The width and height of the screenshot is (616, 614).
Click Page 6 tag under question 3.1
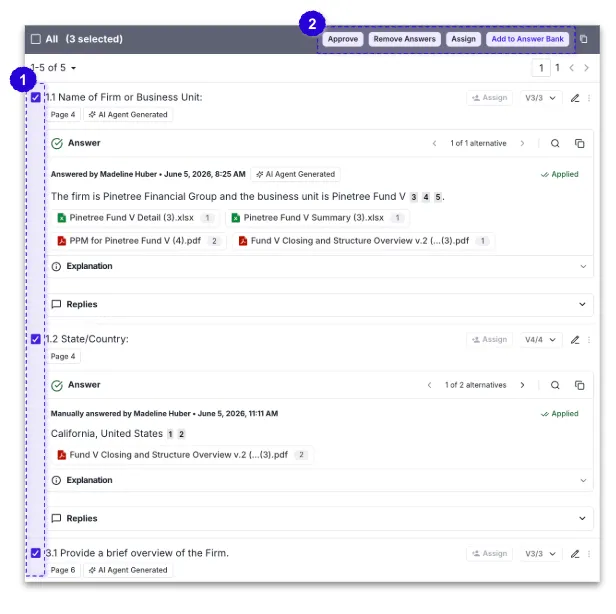point(63,570)
